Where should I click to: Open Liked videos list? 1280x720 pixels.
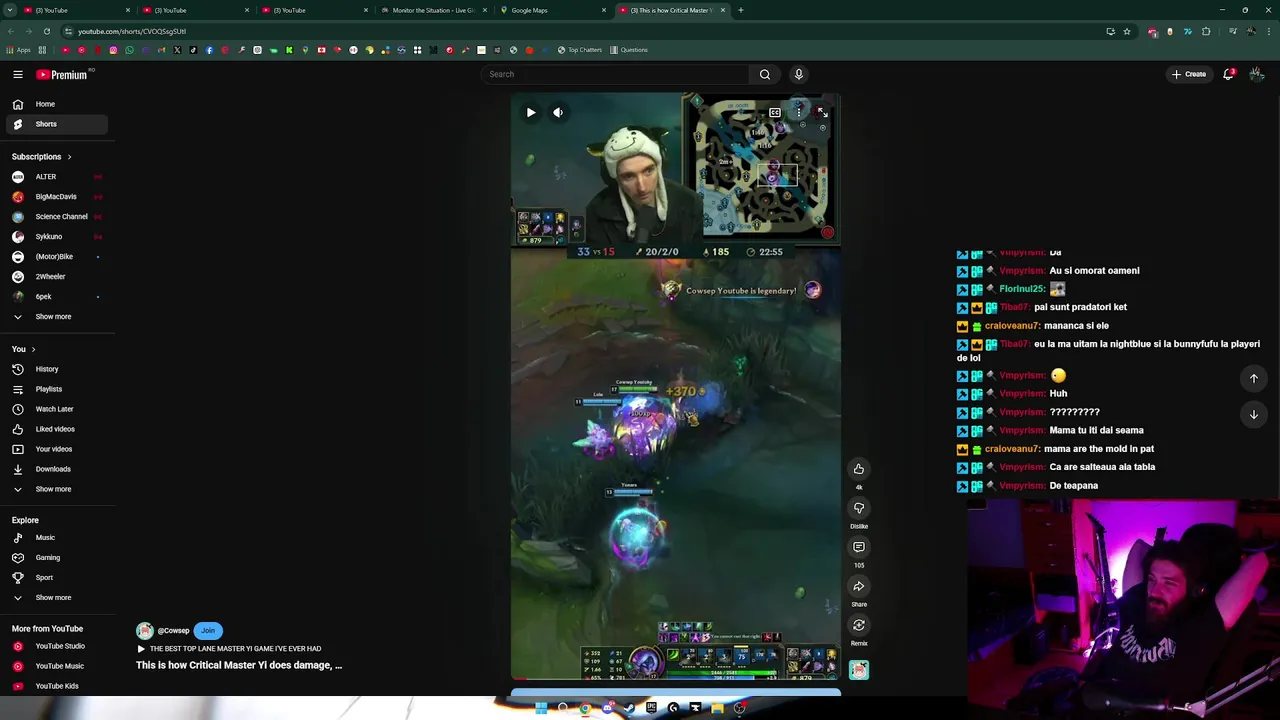[57, 429]
